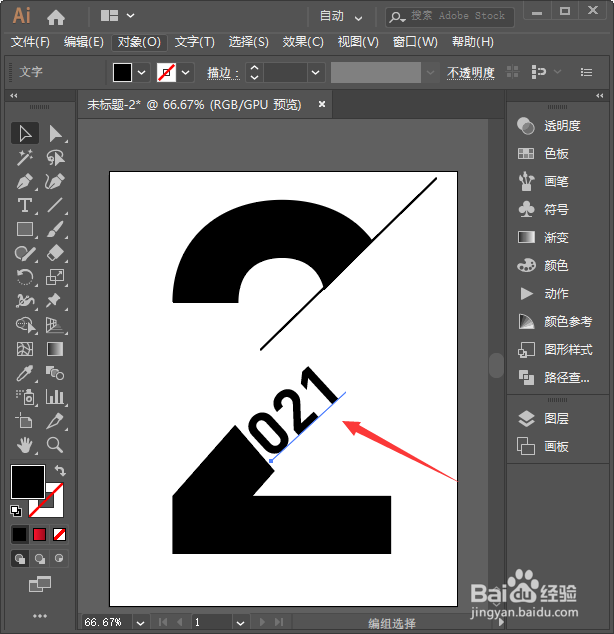This screenshot has width=614, height=634.
Task: Toggle Draw Inside mode
Action: pyautogui.click(x=59, y=559)
